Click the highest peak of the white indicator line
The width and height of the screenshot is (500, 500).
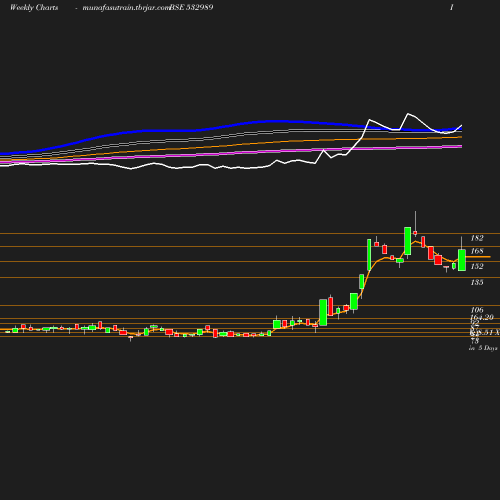(x=408, y=114)
